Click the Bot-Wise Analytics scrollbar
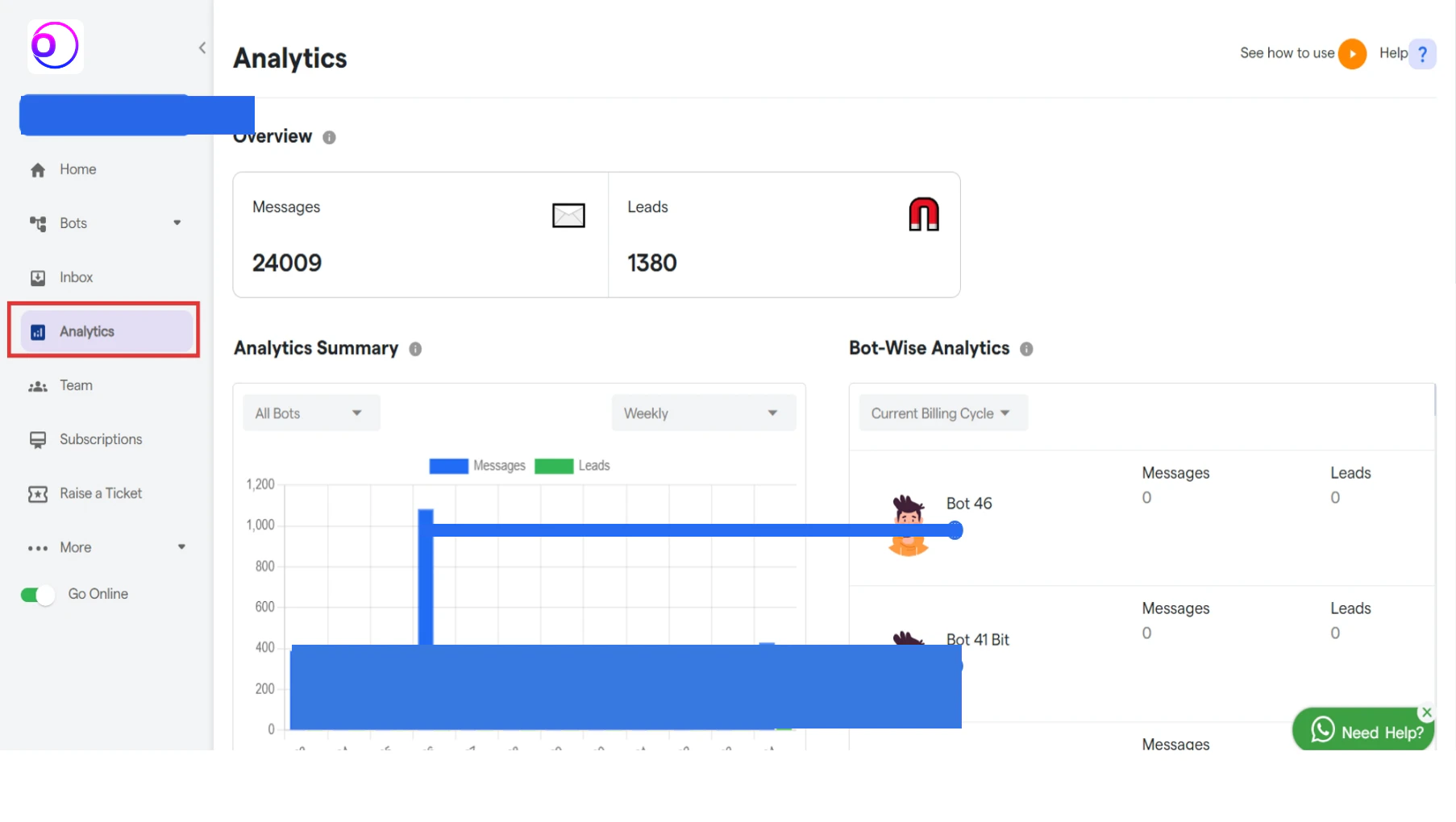Image resolution: width=1456 pixels, height=822 pixels. click(x=1435, y=401)
